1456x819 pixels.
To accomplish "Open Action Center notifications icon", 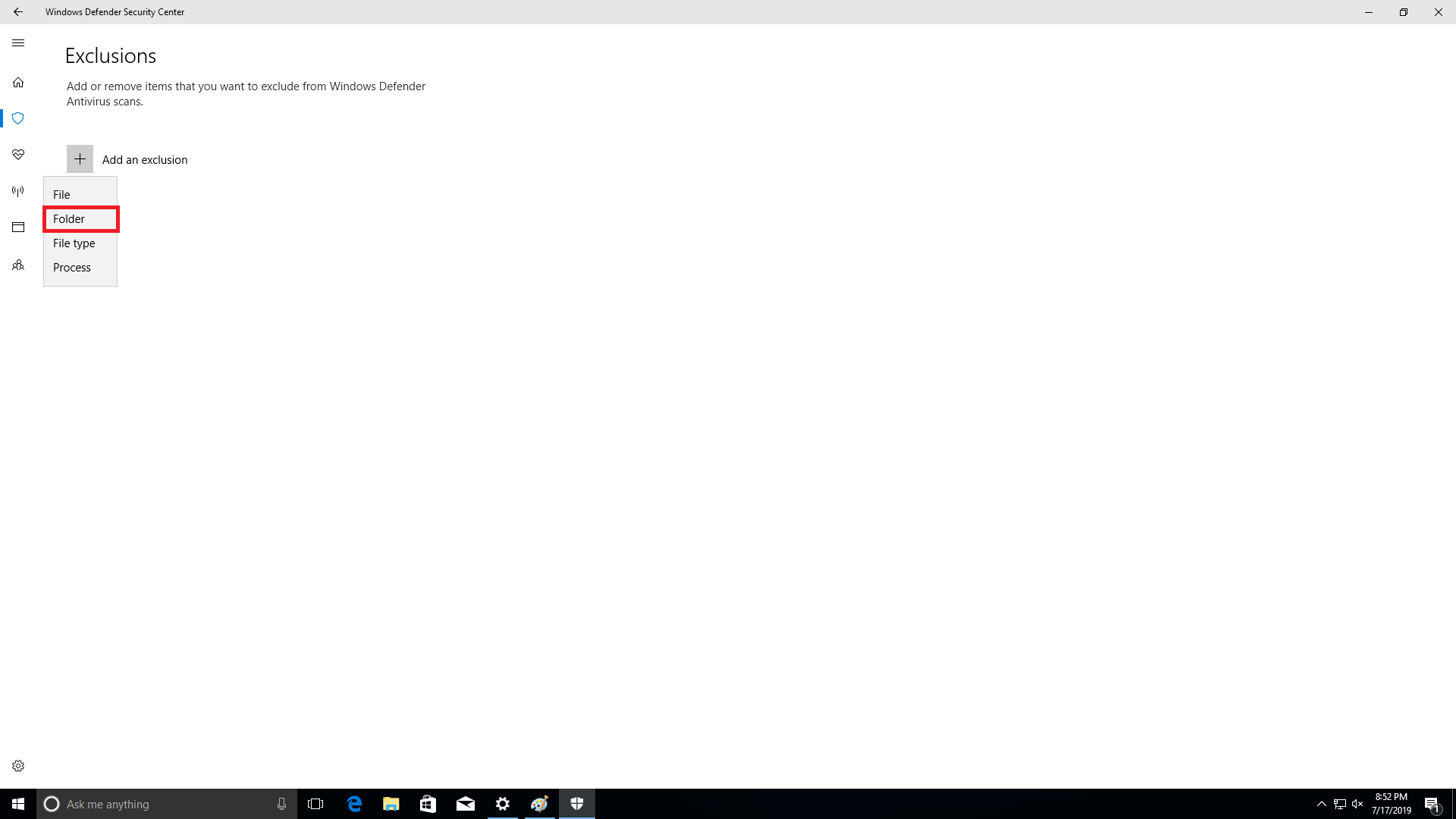I will pos(1432,804).
